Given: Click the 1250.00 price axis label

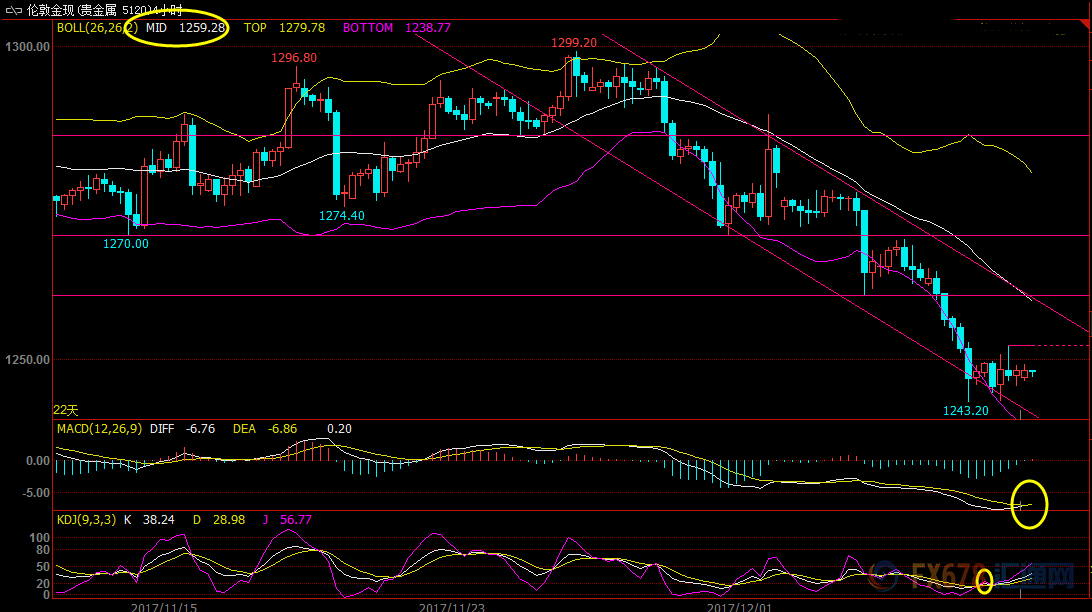Looking at the screenshot, I should tap(27, 360).
